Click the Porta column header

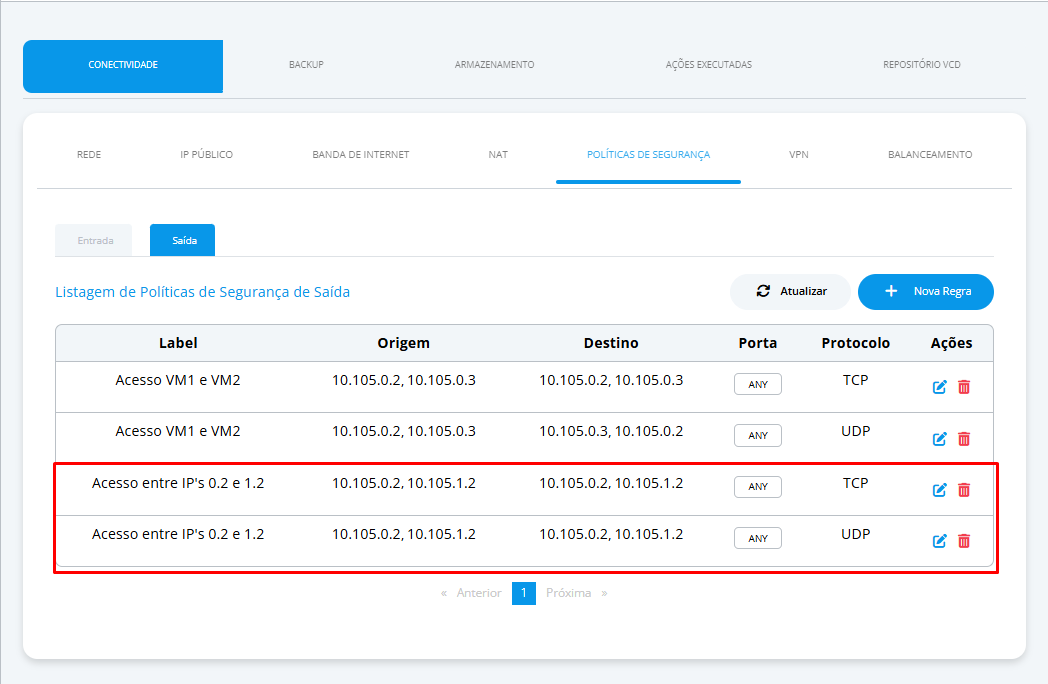[758, 343]
